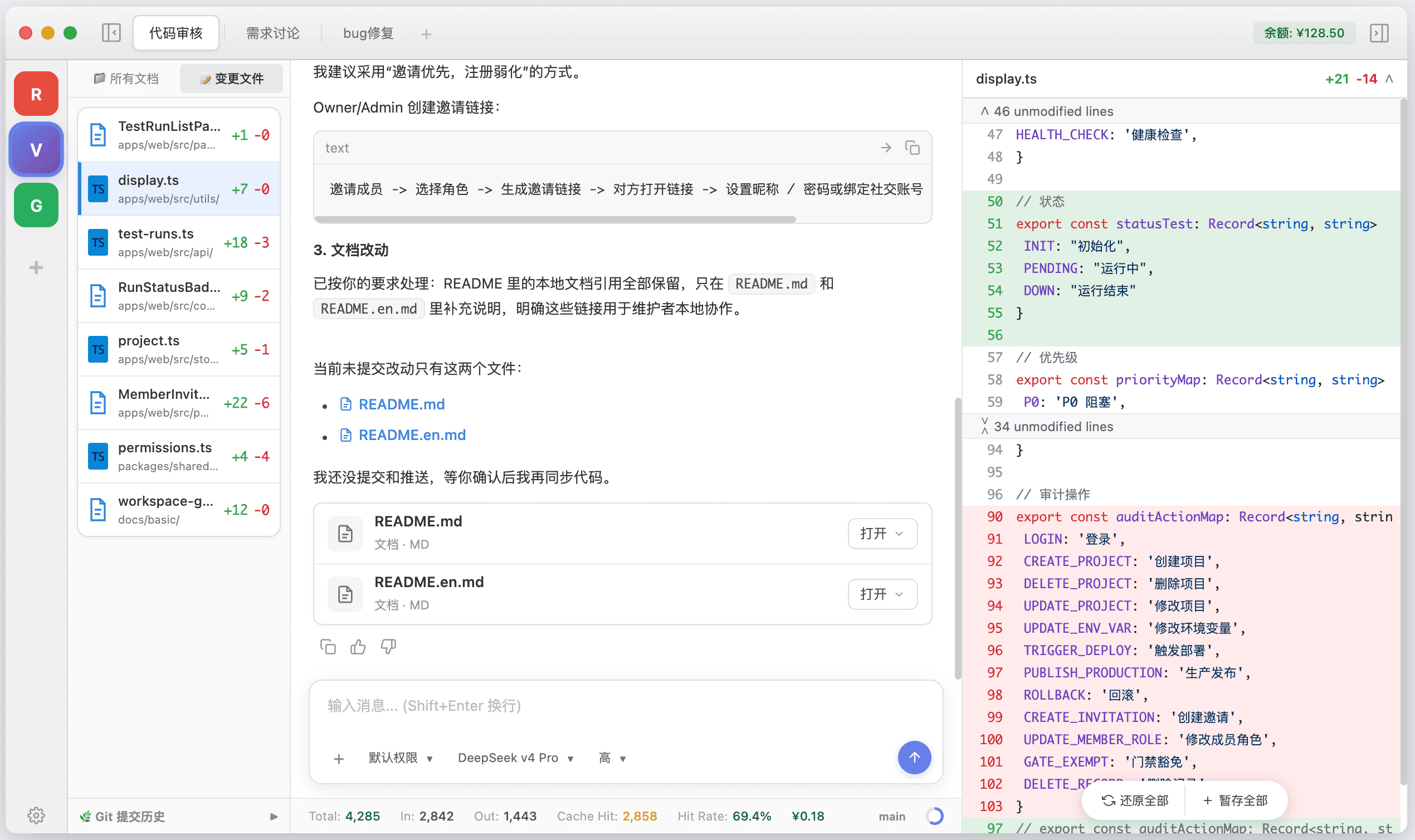
Task: Open the 打开 dropdown for README.md
Action: click(x=882, y=533)
